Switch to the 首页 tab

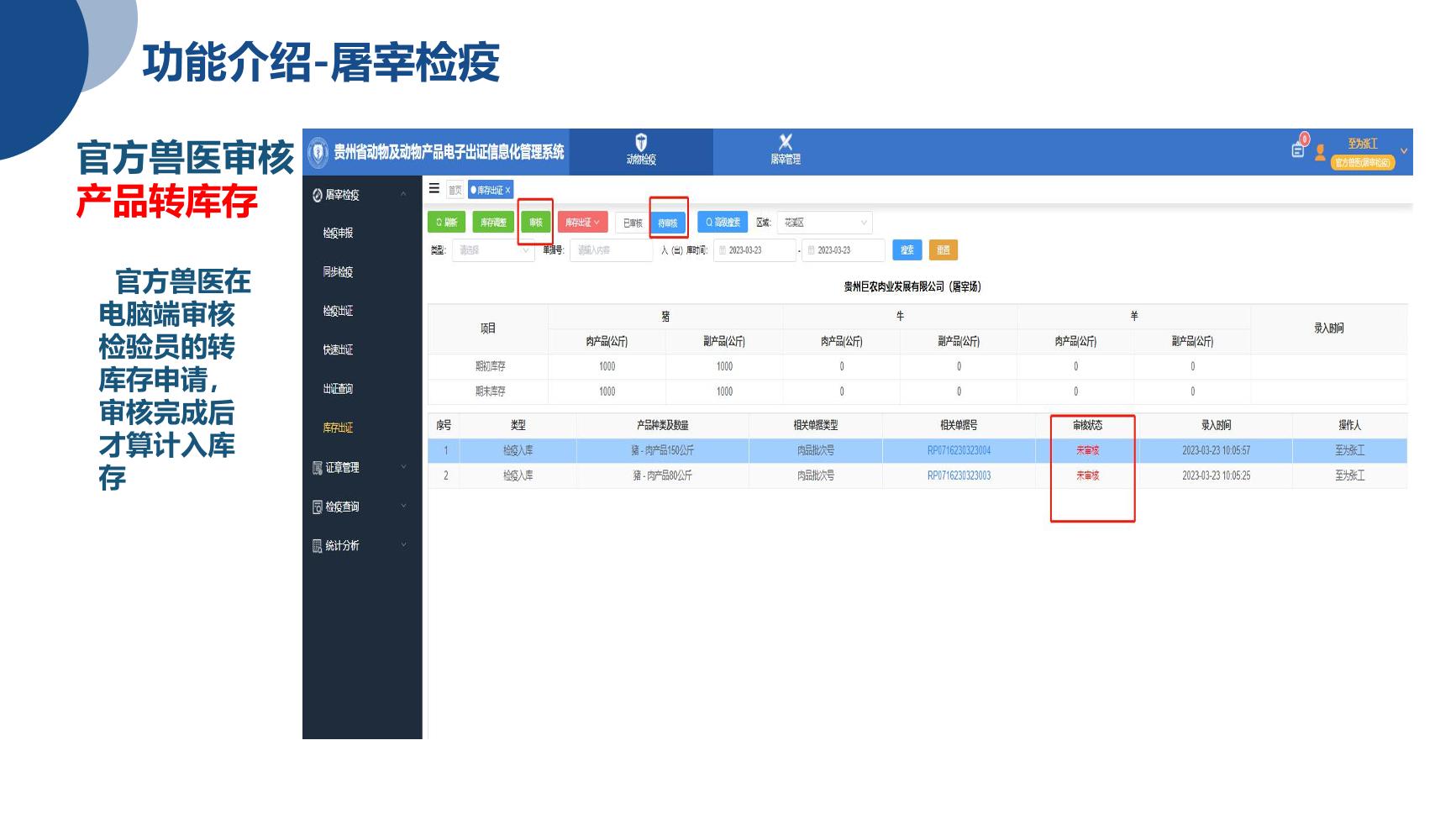455,191
